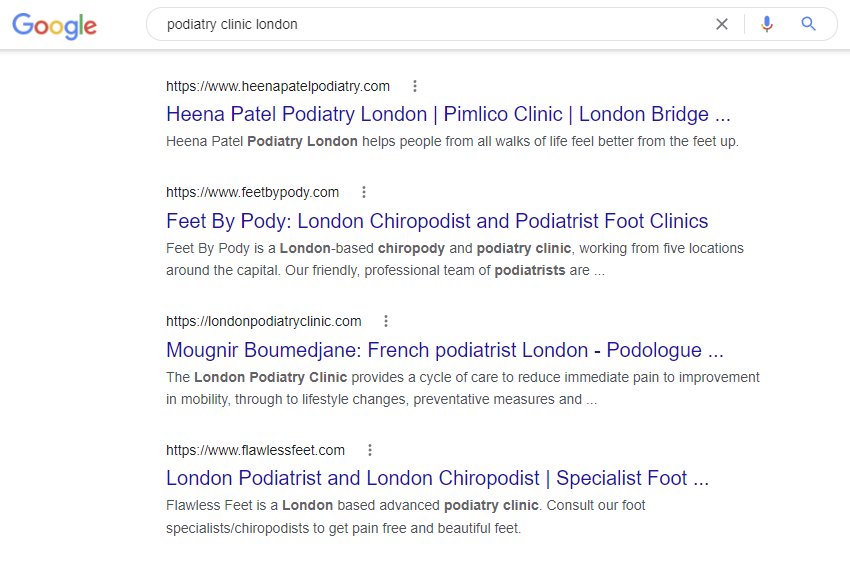Viewport: 850px width, 562px height.
Task: Open Heena Patel Podiatry London result
Action: (448, 114)
